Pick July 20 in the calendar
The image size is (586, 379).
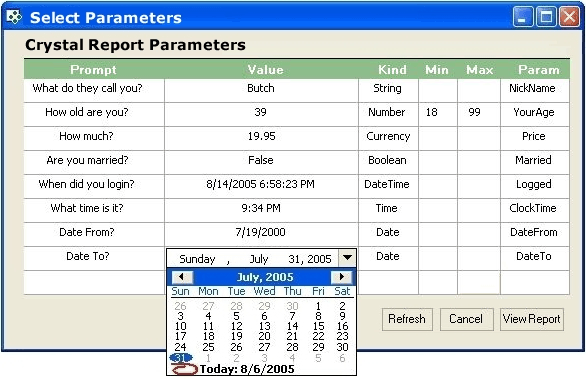point(264,336)
